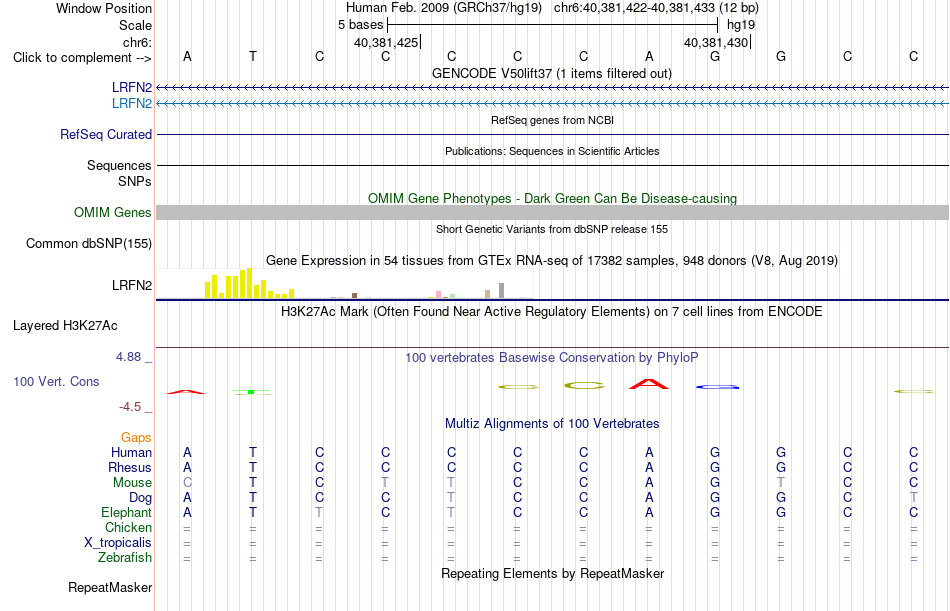Select the Scale track label

pyautogui.click(x=135, y=25)
